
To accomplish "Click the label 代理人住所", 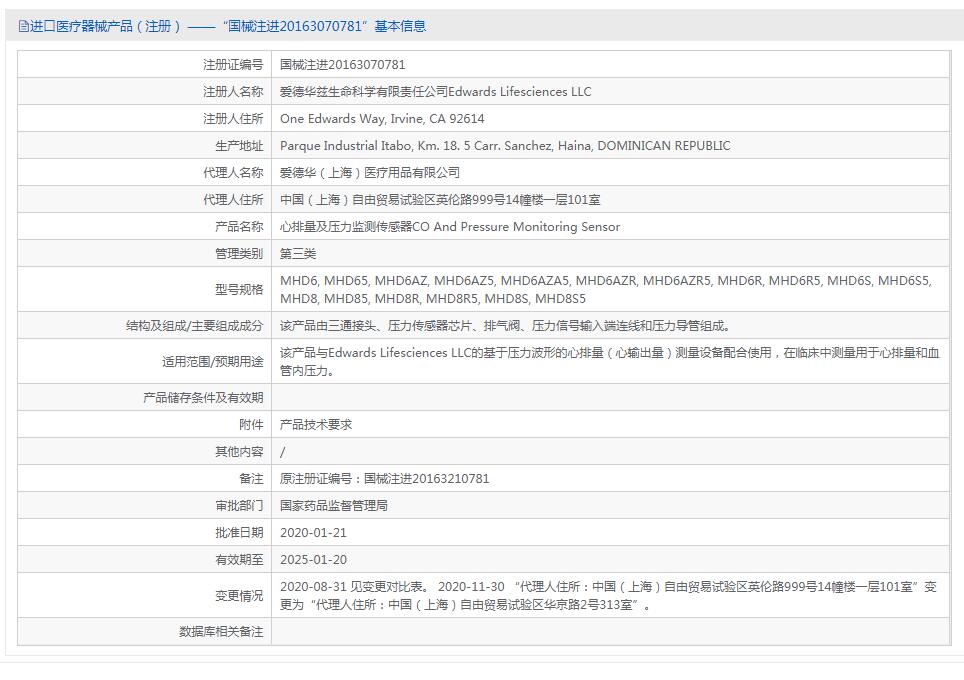I will tap(233, 200).
